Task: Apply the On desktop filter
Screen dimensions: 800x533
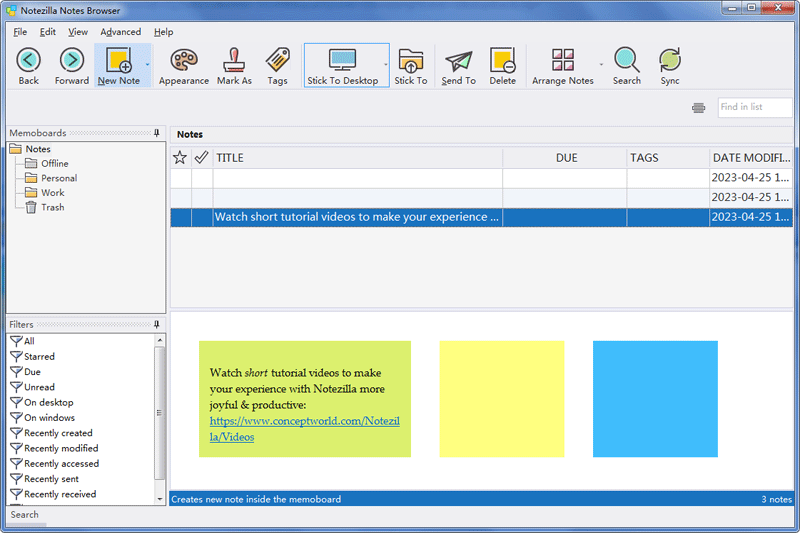Action: (x=42, y=402)
